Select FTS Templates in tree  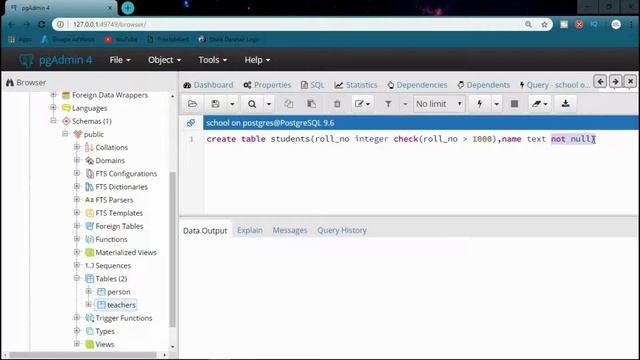119,213
